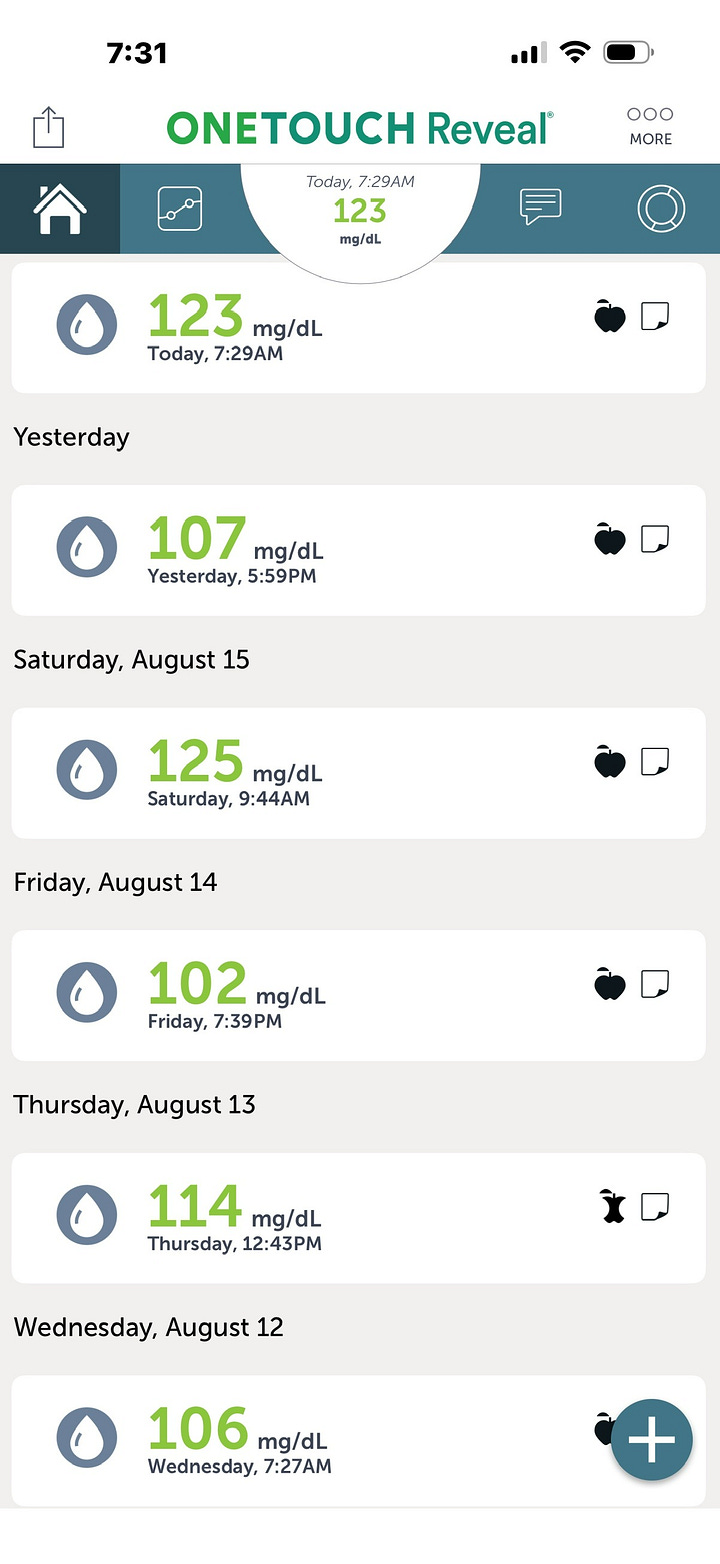
Task: Open the note icon on the 123 reading
Action: coord(655,317)
